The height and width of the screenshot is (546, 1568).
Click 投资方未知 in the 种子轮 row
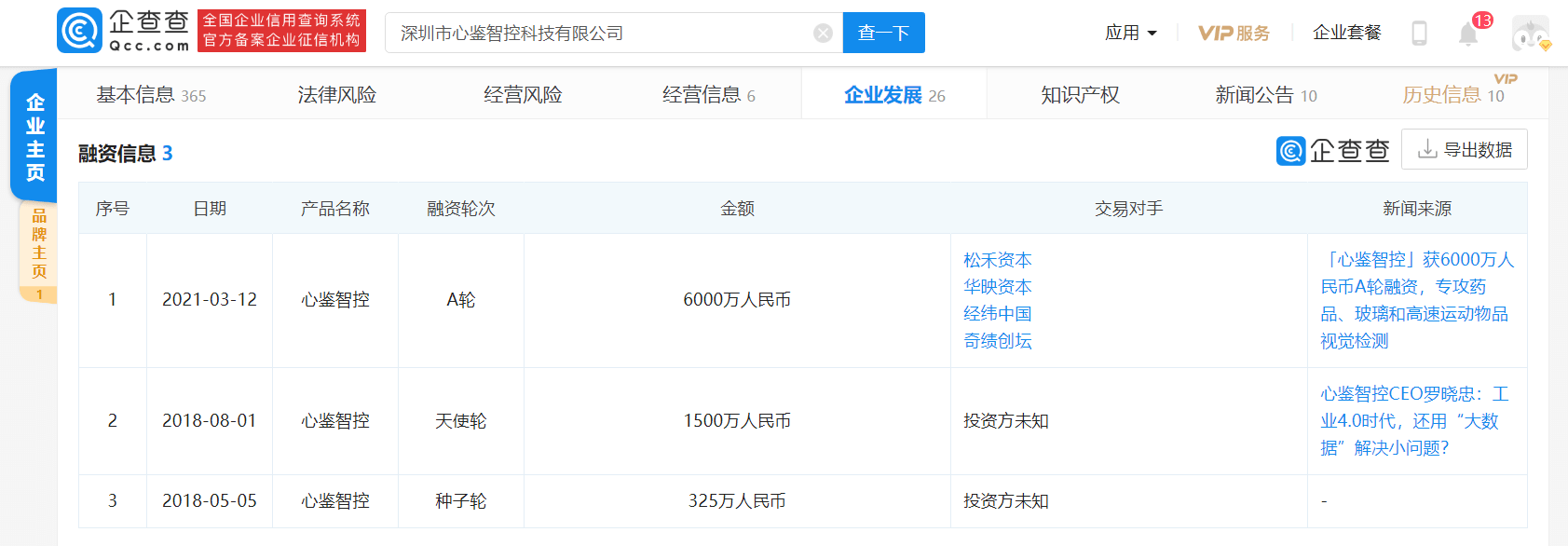pos(1006,501)
